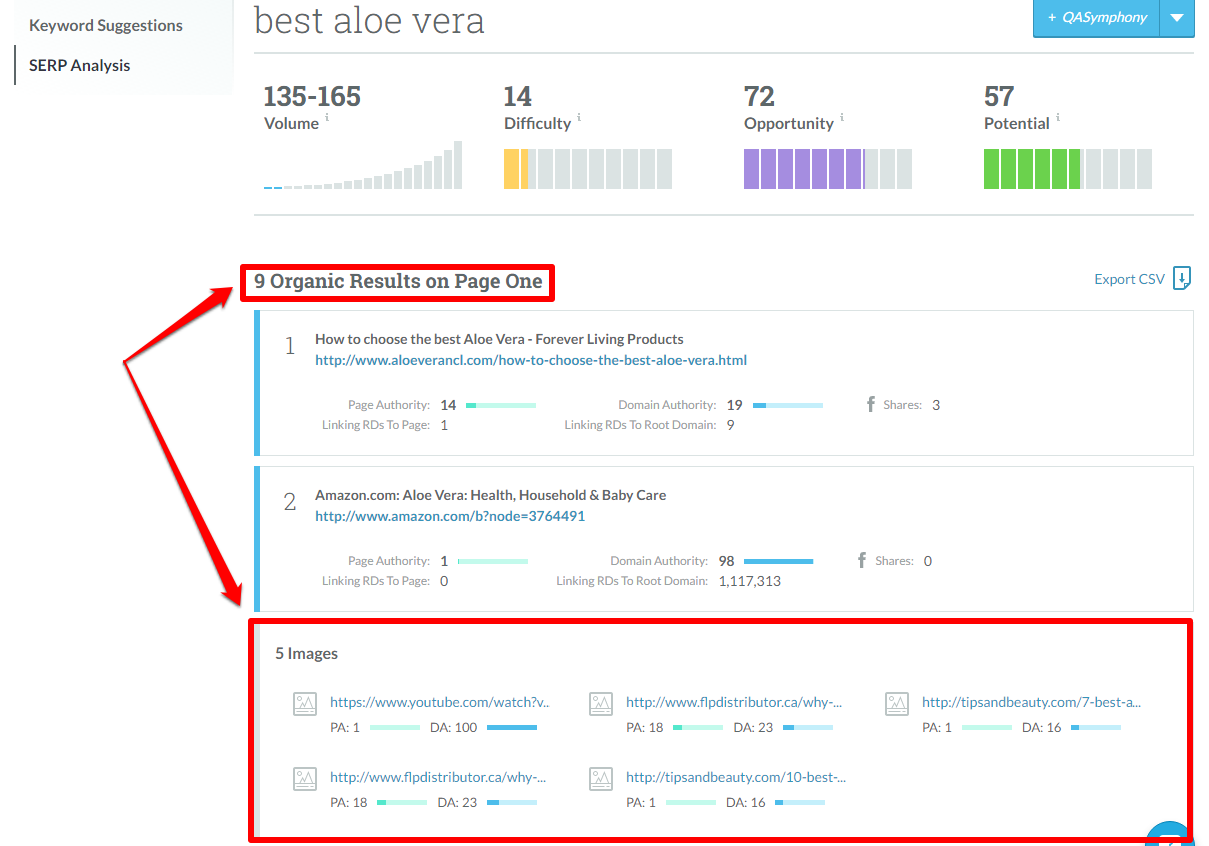The height and width of the screenshot is (846, 1209).
Task: Open the YouTube watch link under Images
Action: pos(438,702)
